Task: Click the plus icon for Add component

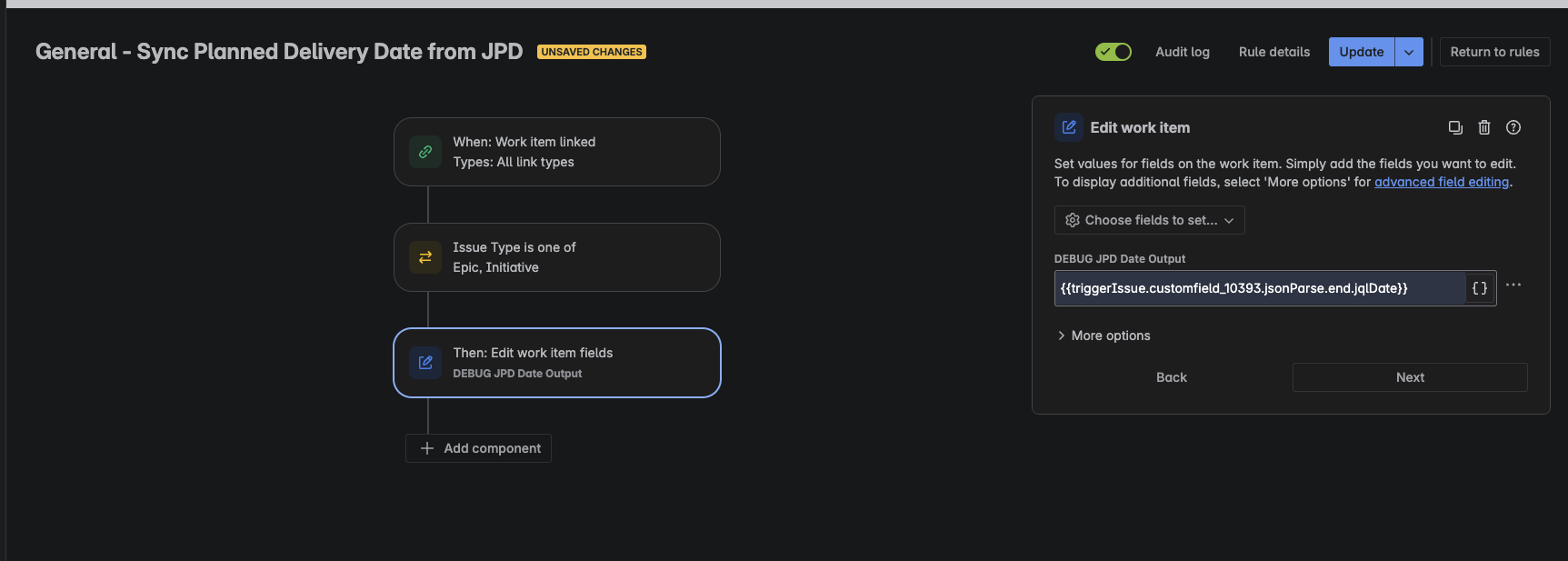Action: [x=427, y=448]
